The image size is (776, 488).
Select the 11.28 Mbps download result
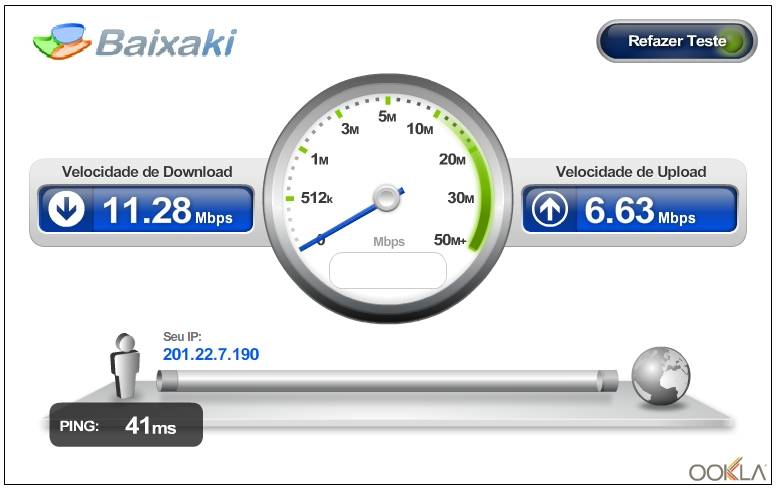167,211
